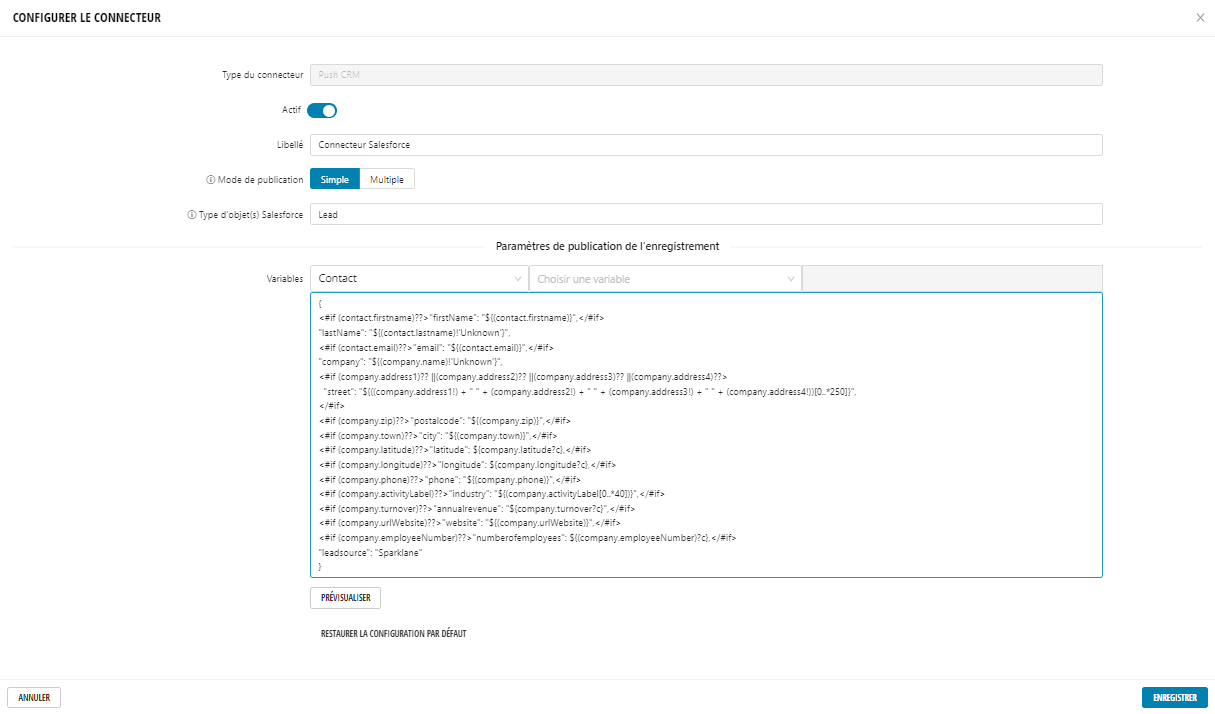Click the Prévisualiser button
Image resolution: width=1215 pixels, height=714 pixels.
pos(345,597)
